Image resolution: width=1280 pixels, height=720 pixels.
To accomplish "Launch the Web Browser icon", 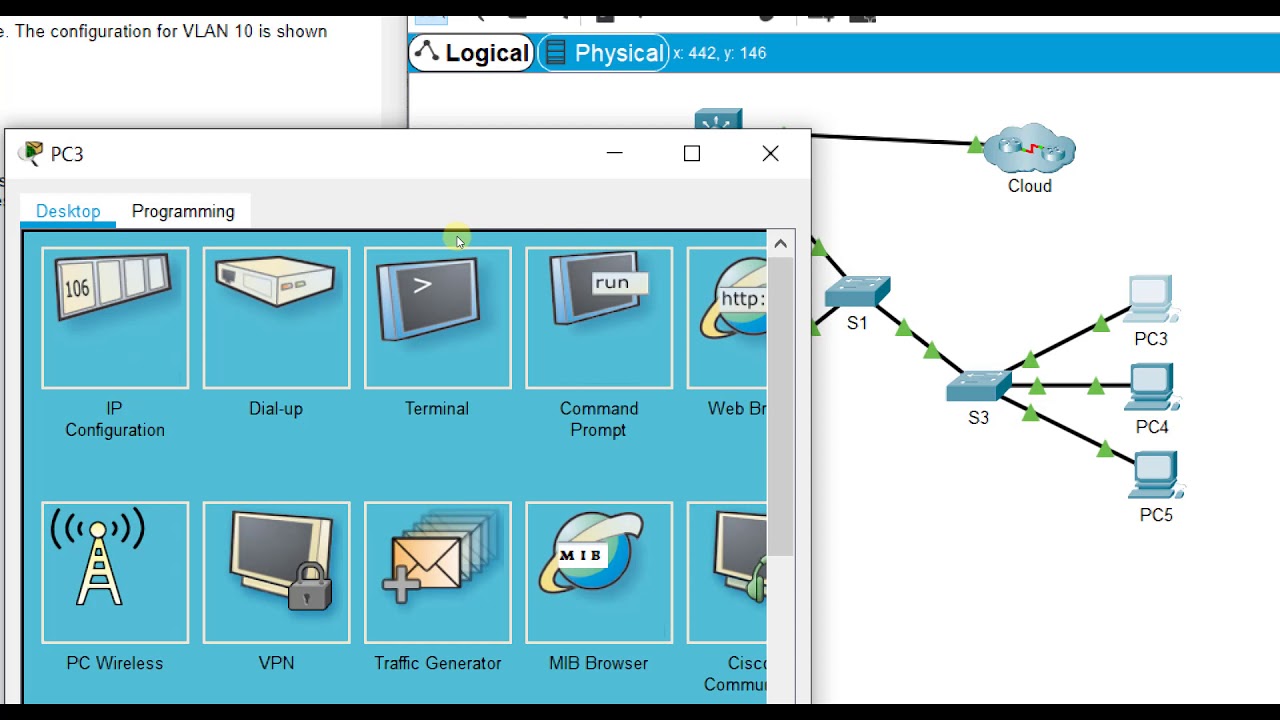I will [727, 318].
